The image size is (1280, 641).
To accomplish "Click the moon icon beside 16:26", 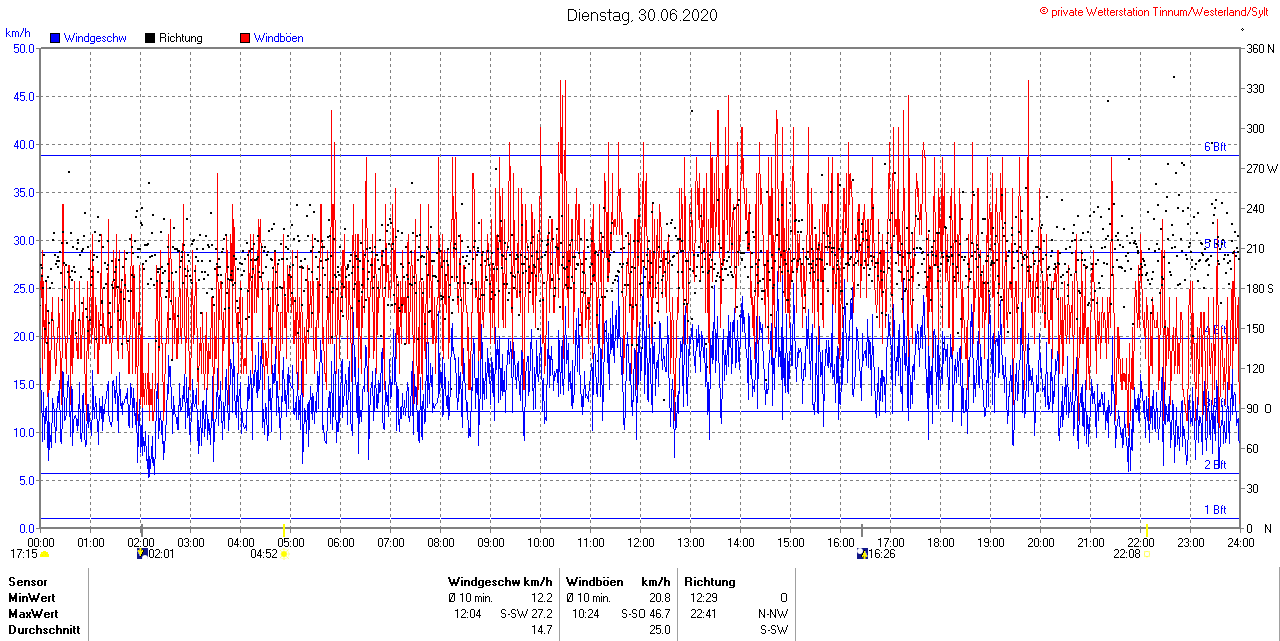I will [862, 553].
